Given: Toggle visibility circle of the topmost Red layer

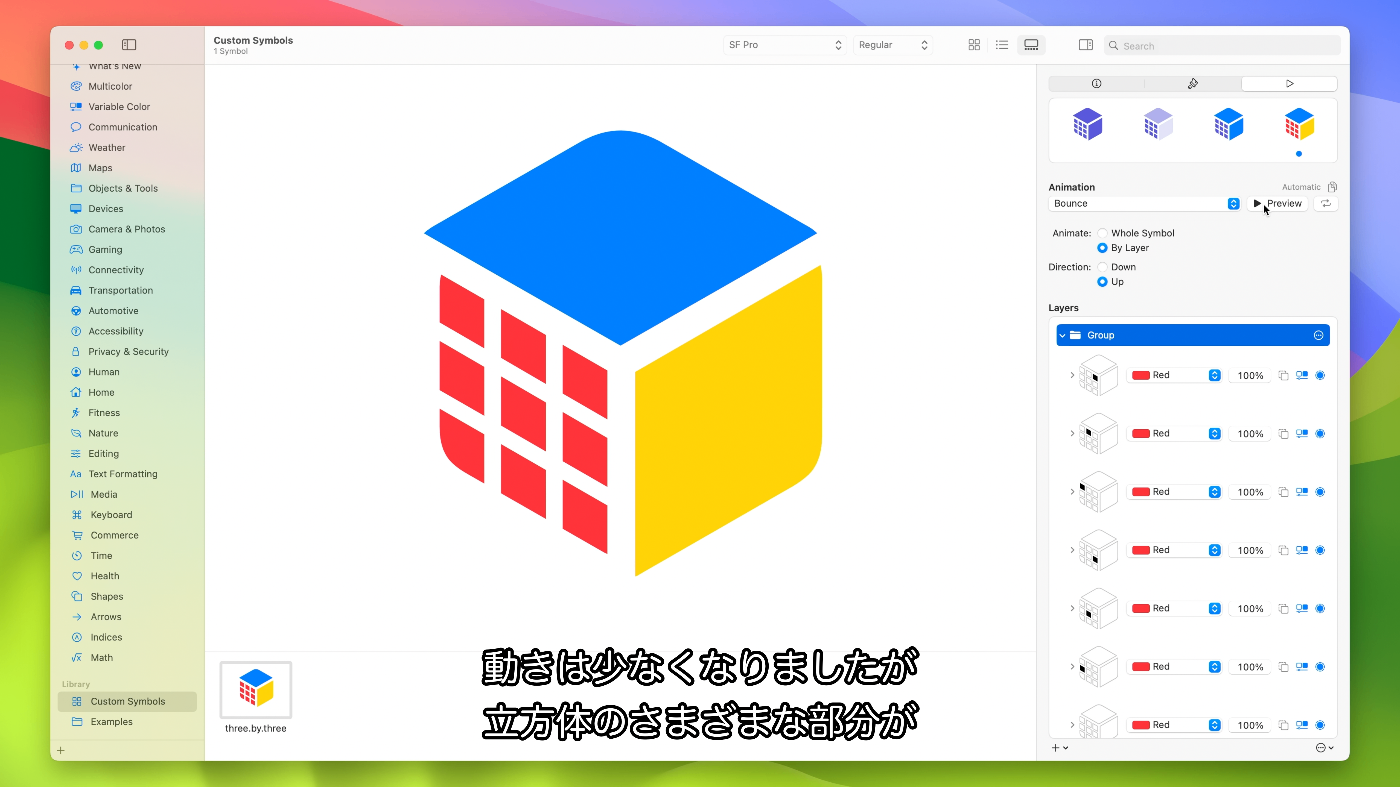Looking at the screenshot, I should [x=1320, y=376].
